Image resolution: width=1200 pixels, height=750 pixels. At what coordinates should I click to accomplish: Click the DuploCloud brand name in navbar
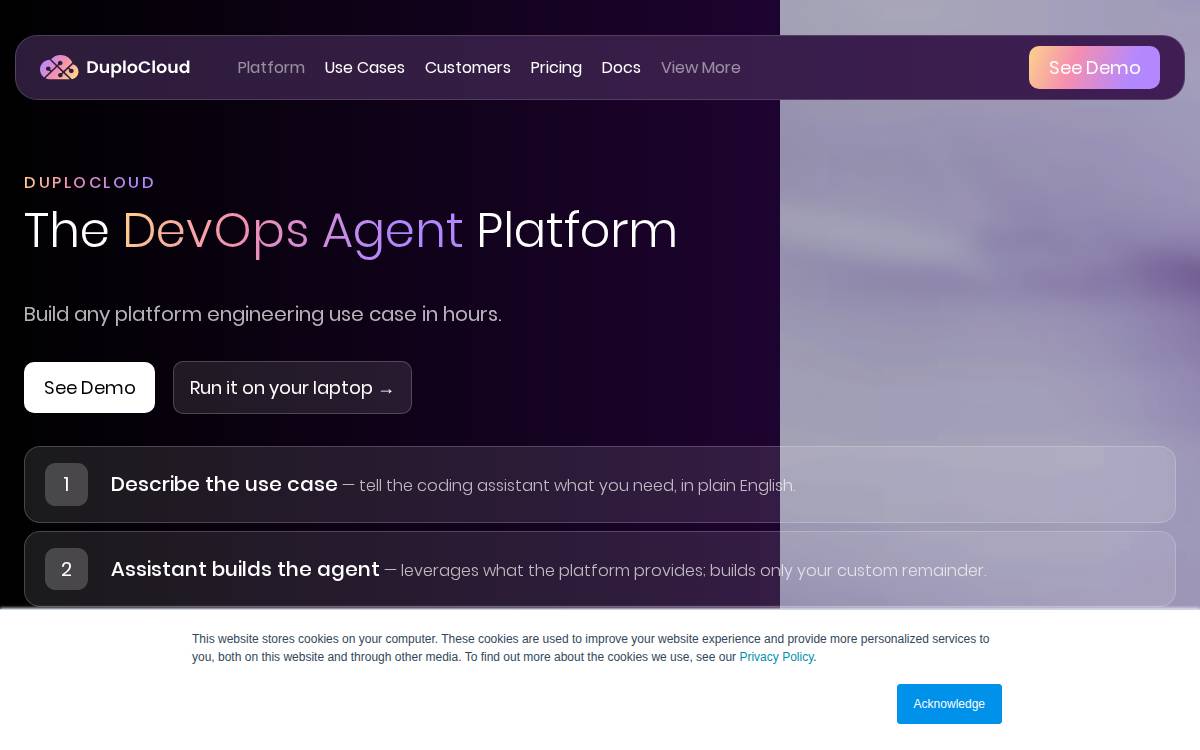[138, 67]
